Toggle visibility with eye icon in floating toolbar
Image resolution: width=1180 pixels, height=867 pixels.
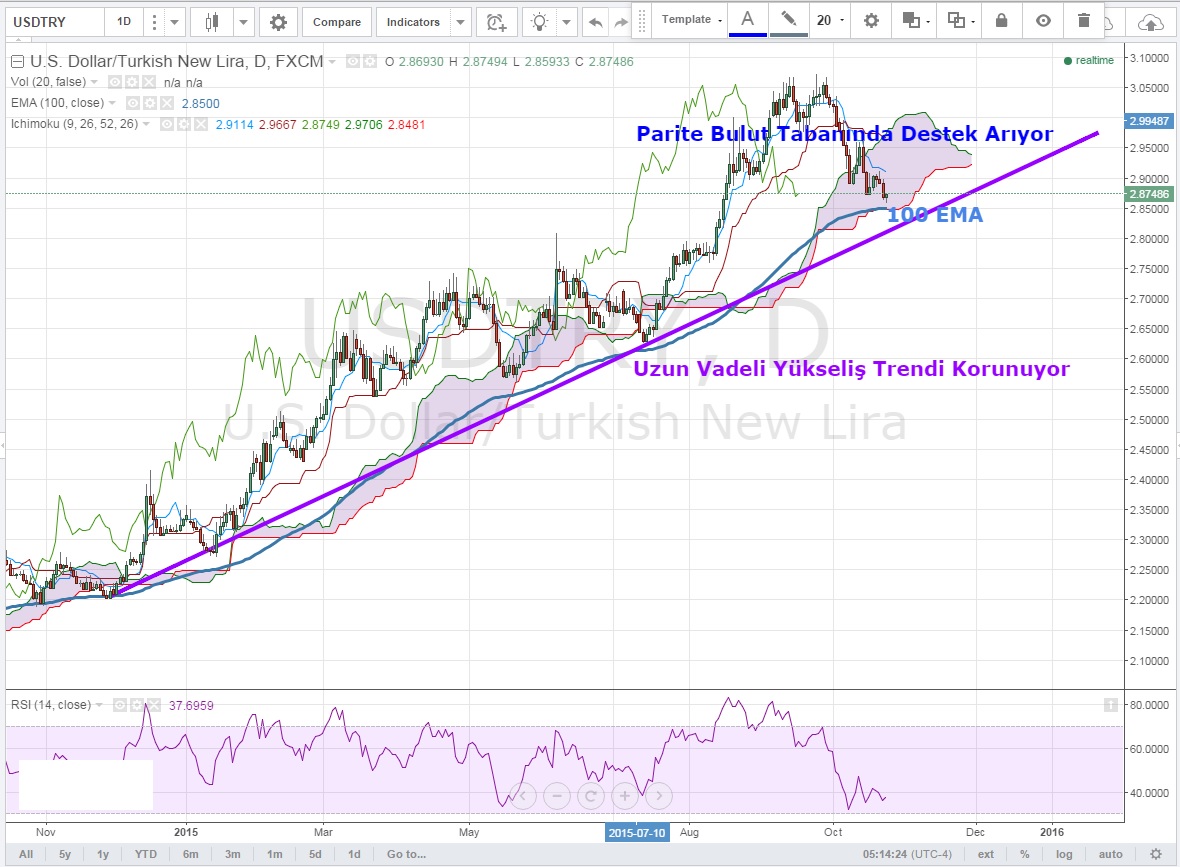pos(1043,20)
